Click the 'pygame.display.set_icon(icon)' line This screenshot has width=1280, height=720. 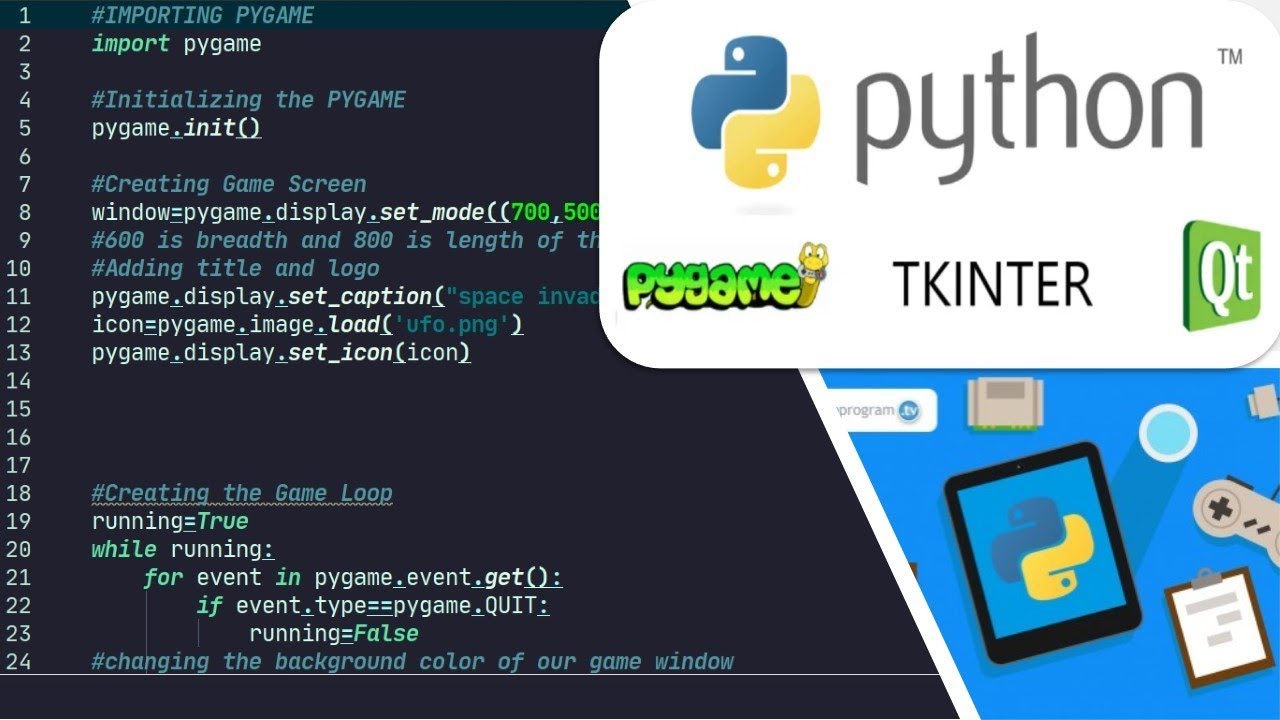(281, 352)
